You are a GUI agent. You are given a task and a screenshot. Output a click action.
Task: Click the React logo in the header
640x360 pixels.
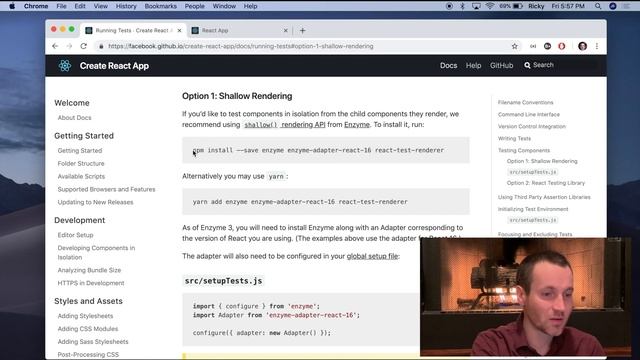(64, 65)
